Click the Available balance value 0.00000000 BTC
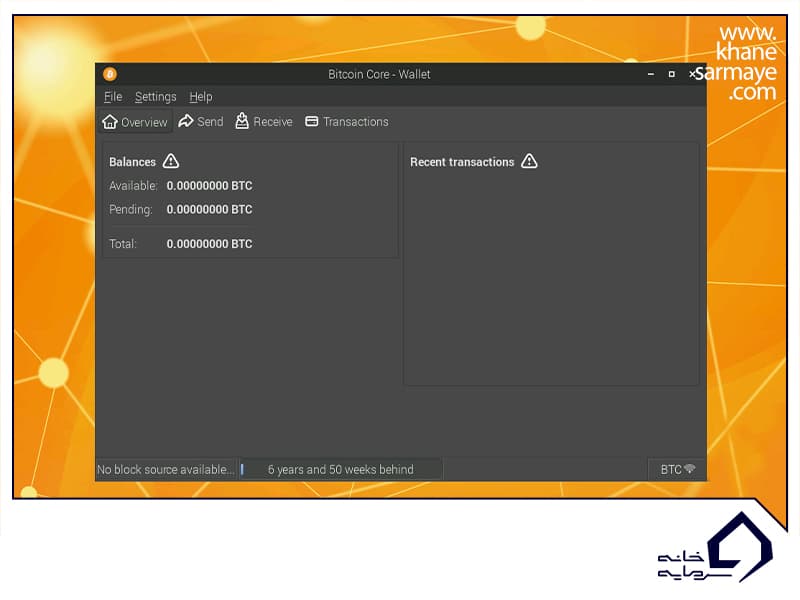This screenshot has height=600, width=800. click(209, 186)
